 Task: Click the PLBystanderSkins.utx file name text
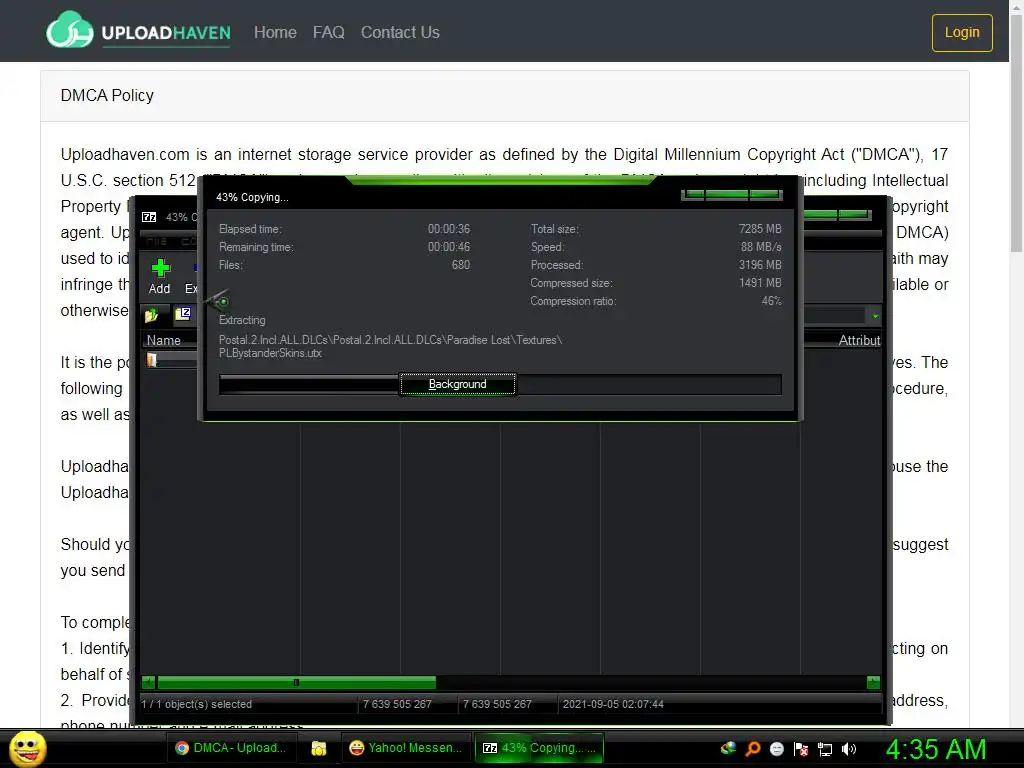tap(270, 353)
